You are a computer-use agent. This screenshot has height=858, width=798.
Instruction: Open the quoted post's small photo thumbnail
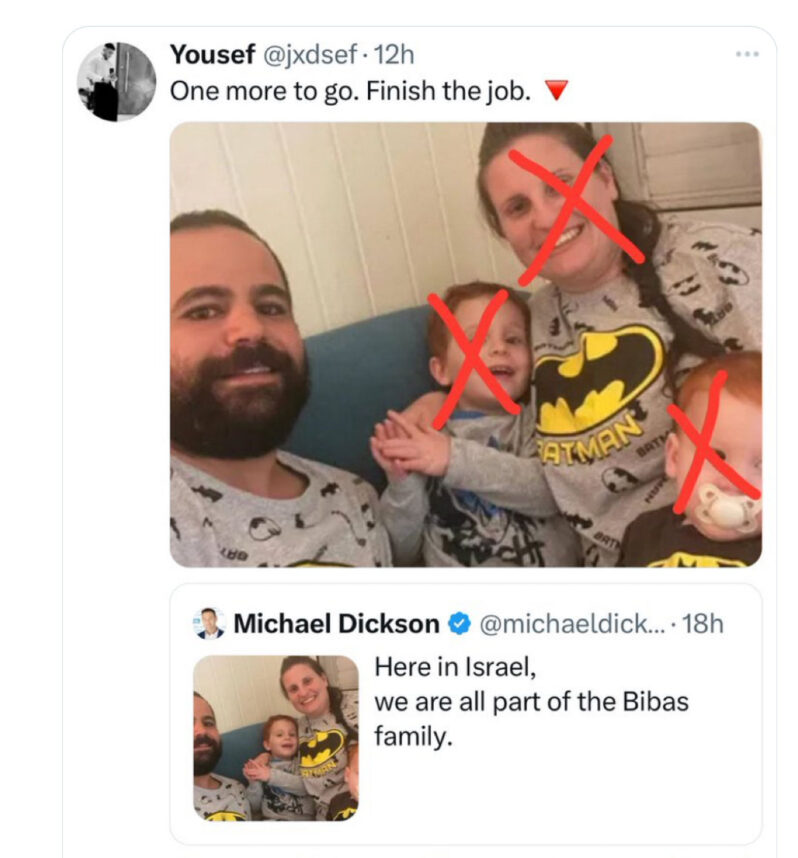[275, 738]
